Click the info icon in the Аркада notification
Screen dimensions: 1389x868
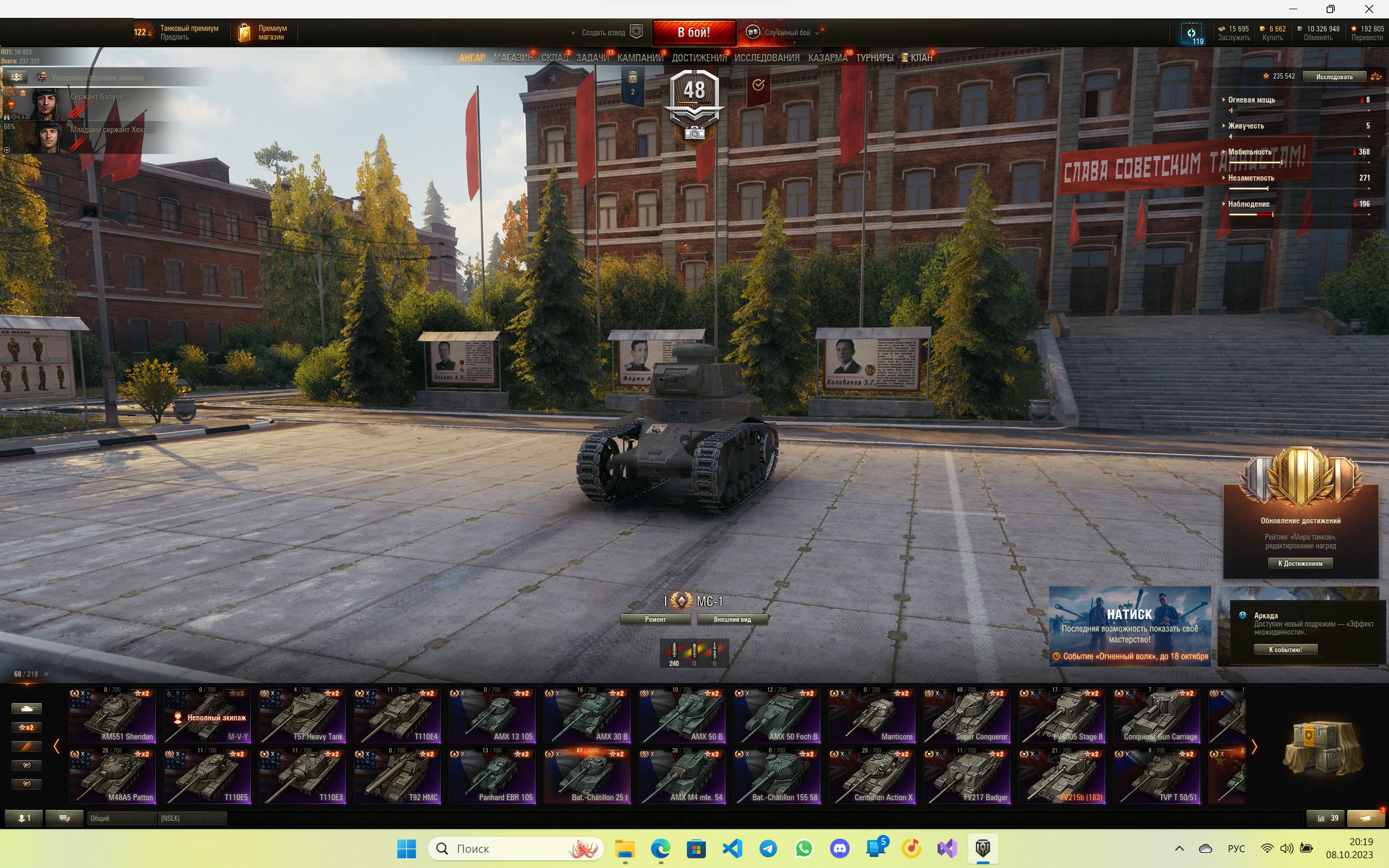click(1243, 615)
